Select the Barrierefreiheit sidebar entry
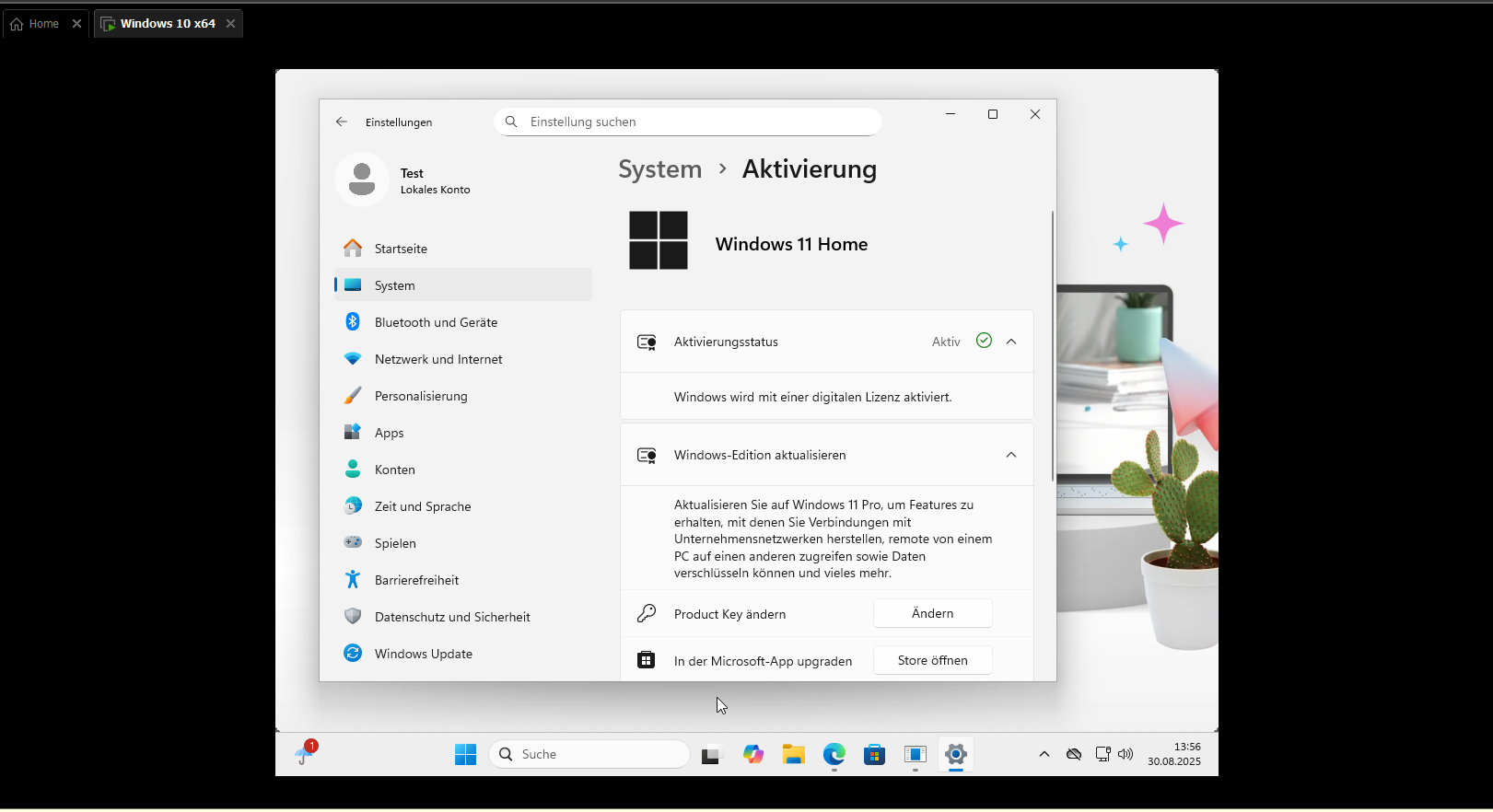The image size is (1493, 812). [x=416, y=580]
